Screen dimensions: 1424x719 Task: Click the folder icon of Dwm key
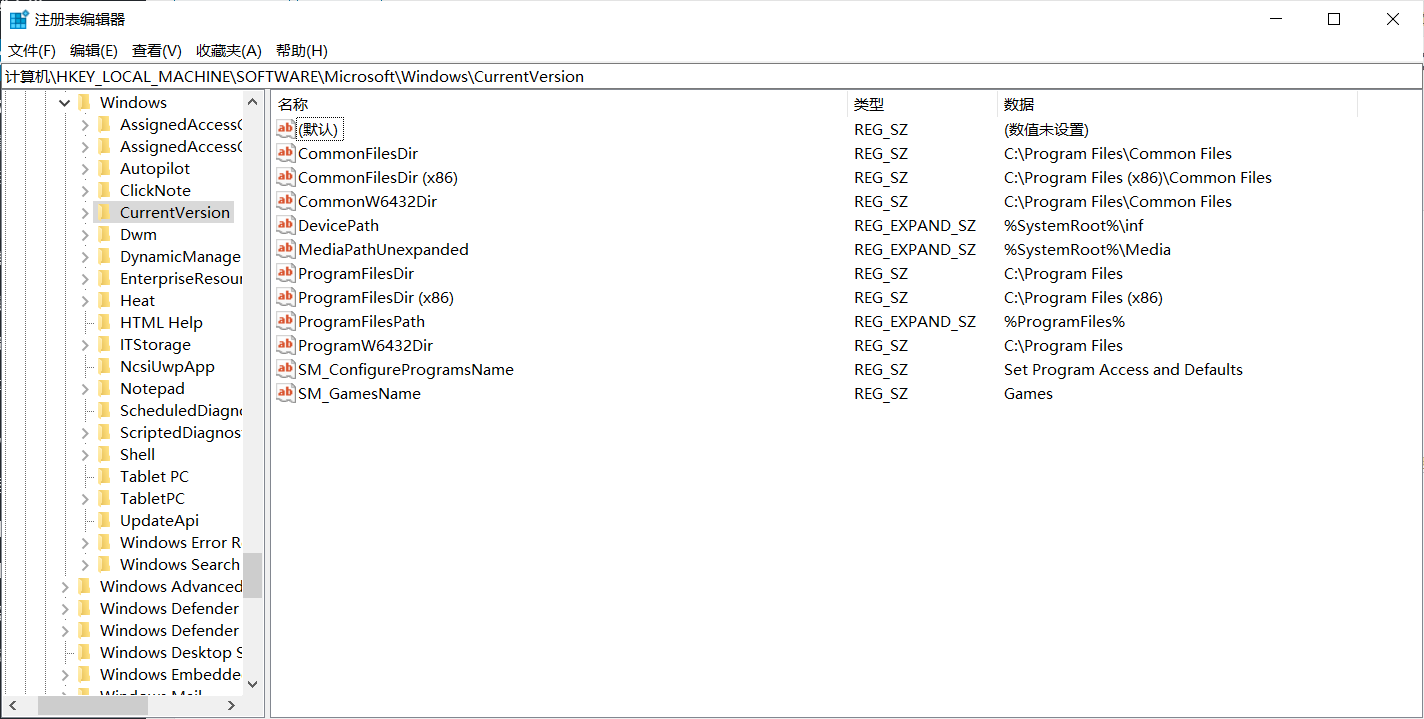(x=104, y=234)
